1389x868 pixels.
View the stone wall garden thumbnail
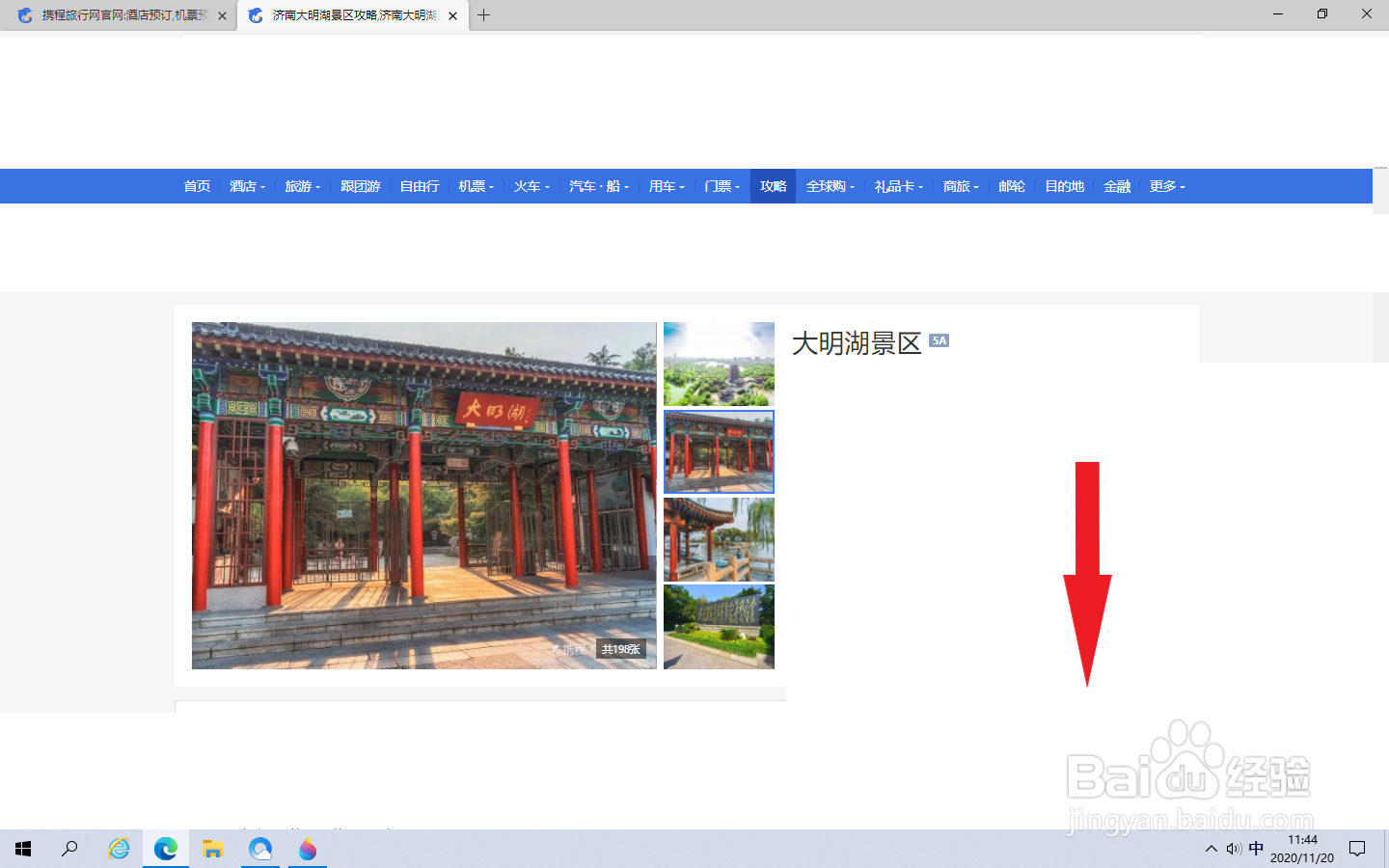point(719,627)
